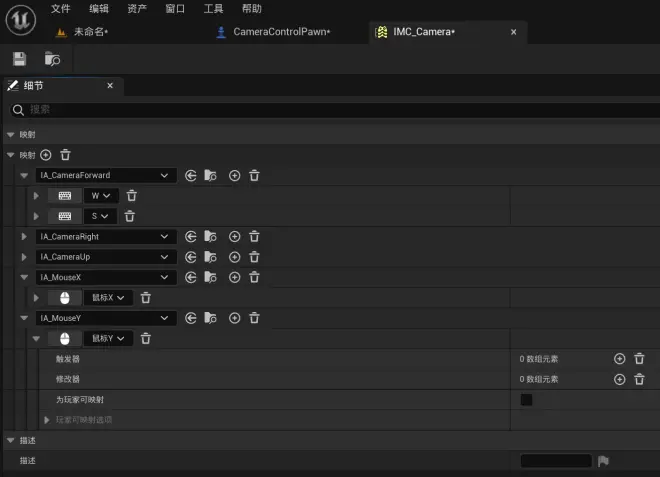Click the mouse key selector icon for 鼠标Y

point(65,338)
